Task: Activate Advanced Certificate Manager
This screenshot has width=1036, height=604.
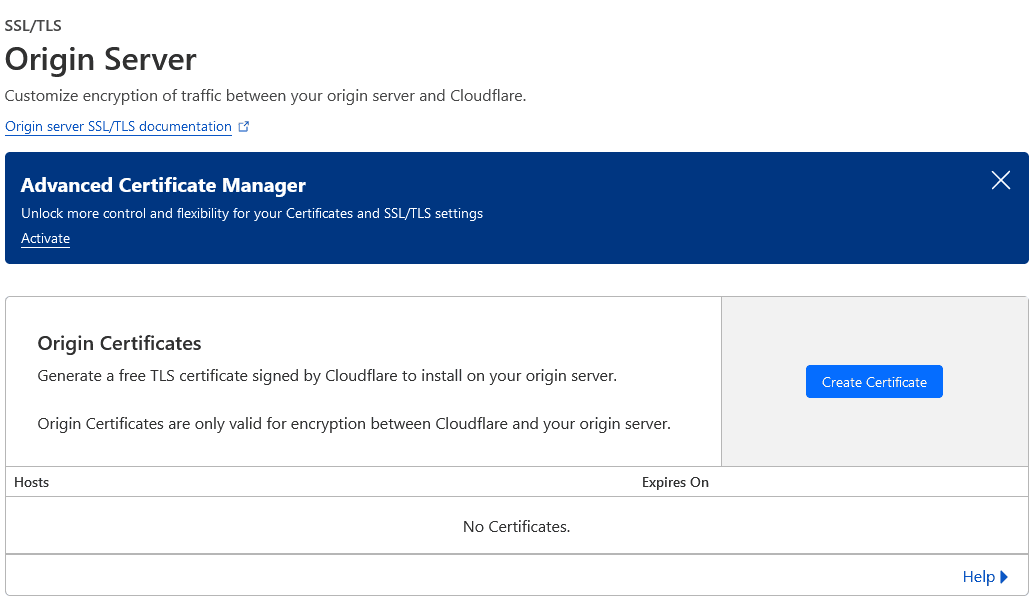Action: 45,239
